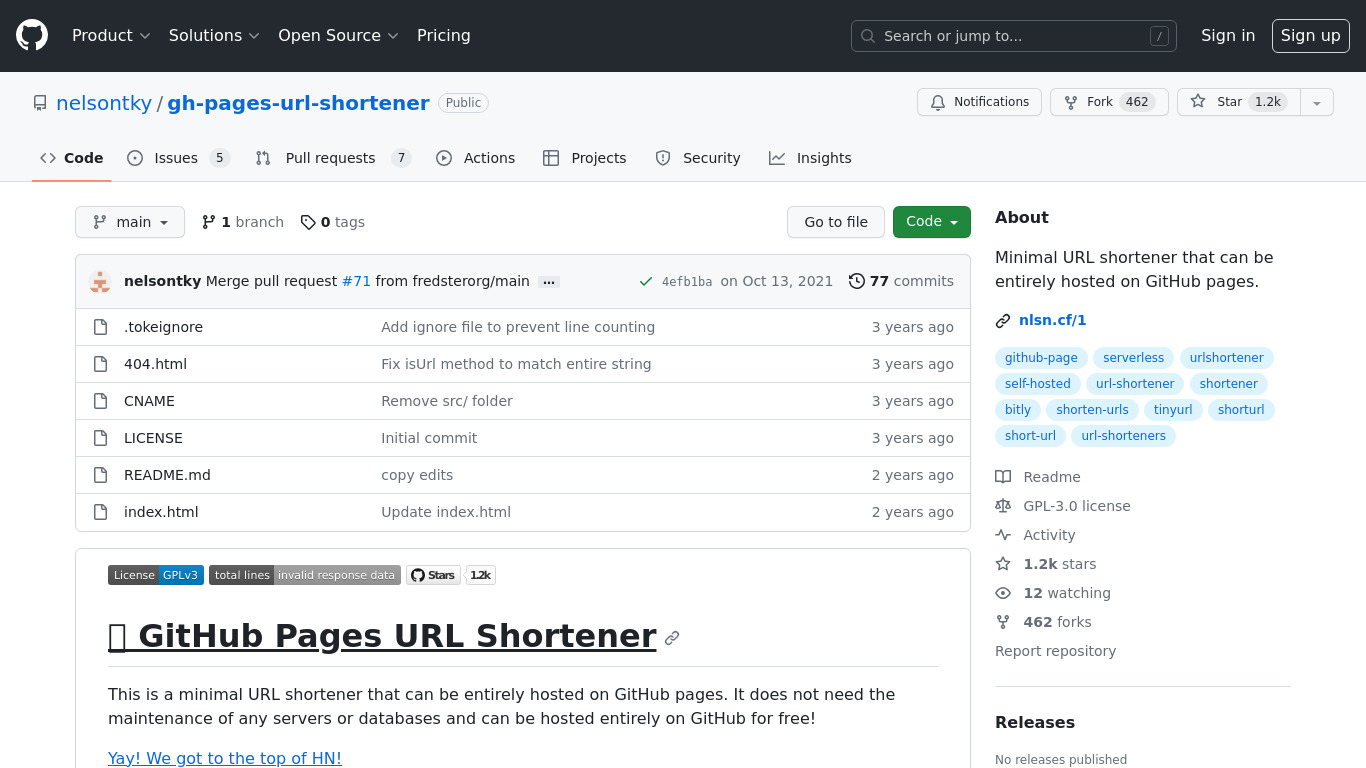The width and height of the screenshot is (1366, 768).
Task: Select the github-page topic tag
Action: point(1041,358)
